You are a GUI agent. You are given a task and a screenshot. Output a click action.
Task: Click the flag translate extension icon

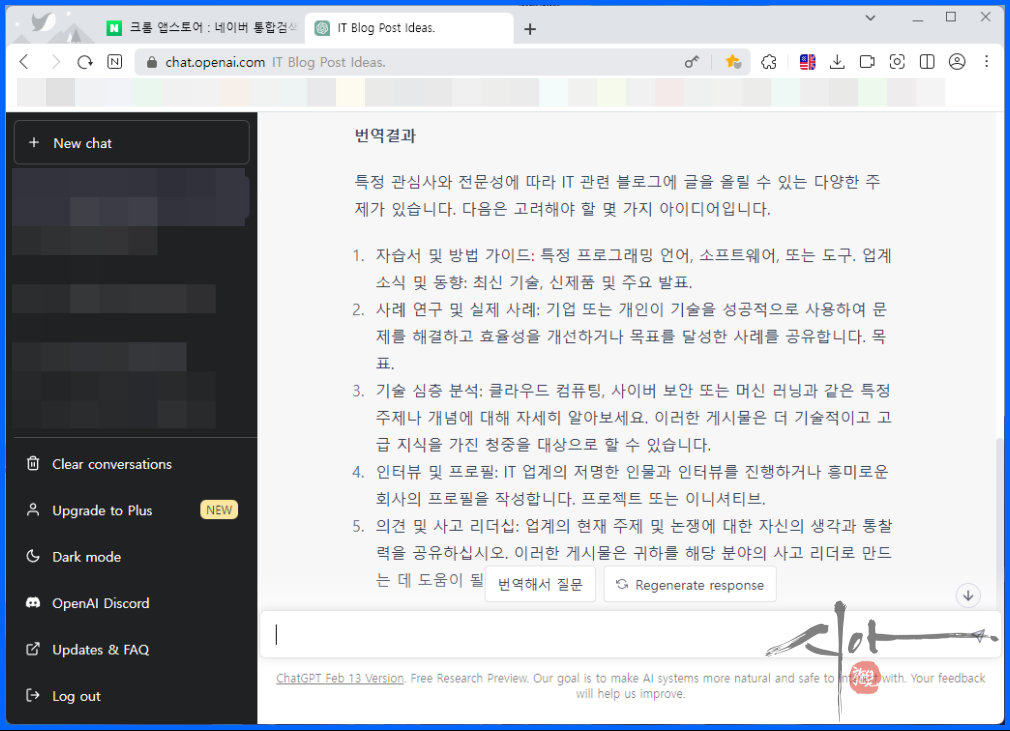[808, 62]
